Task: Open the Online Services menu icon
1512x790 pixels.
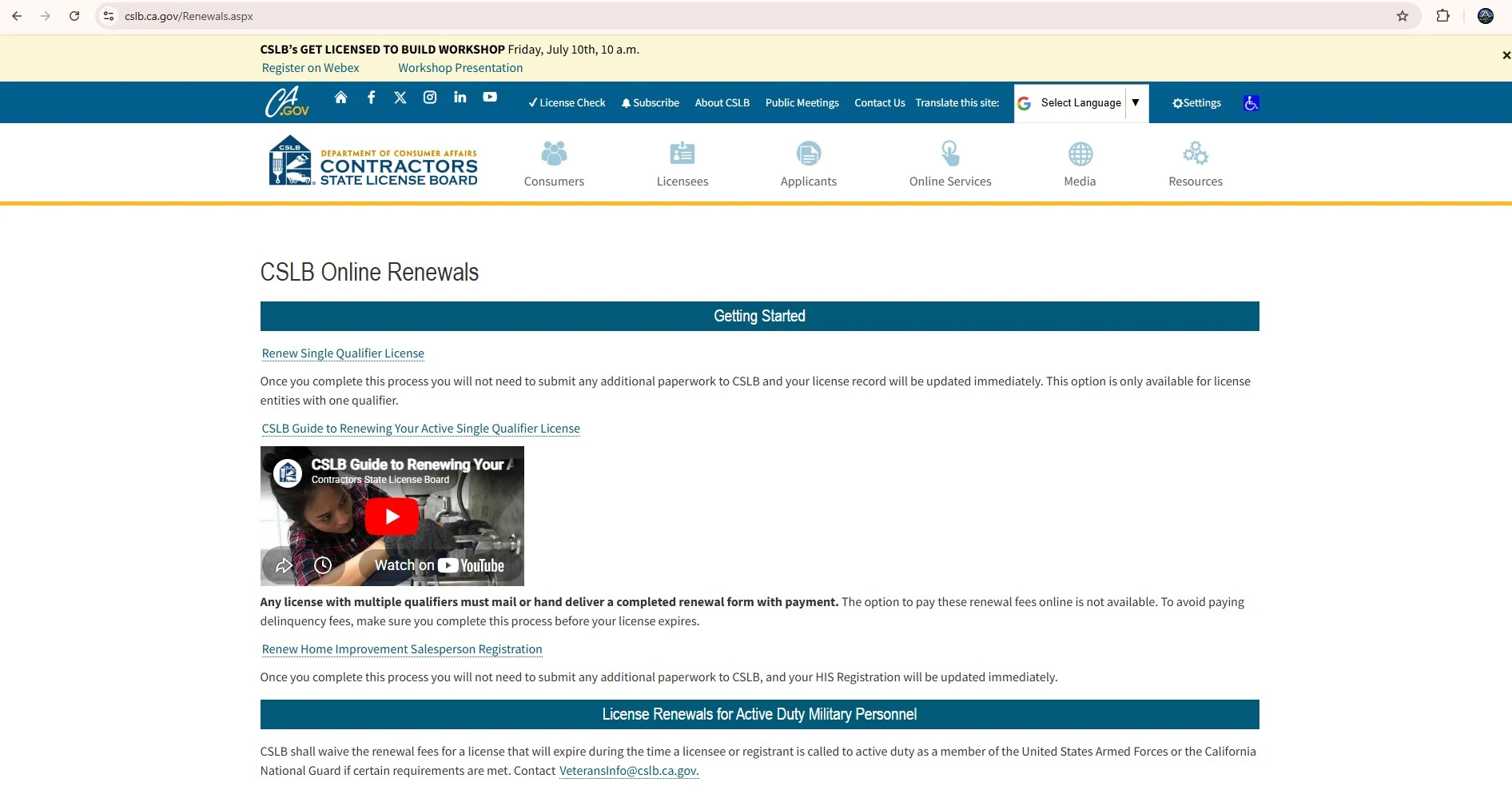Action: tap(950, 154)
